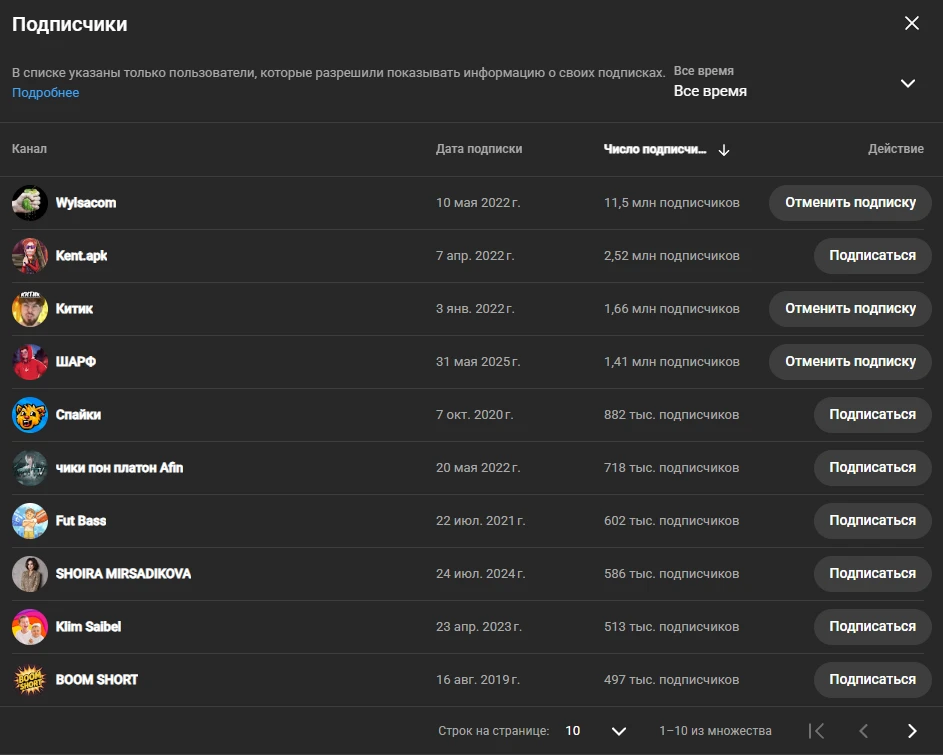Subscribe to Fut Bass channel
This screenshot has height=755, width=943.
pos(872,520)
